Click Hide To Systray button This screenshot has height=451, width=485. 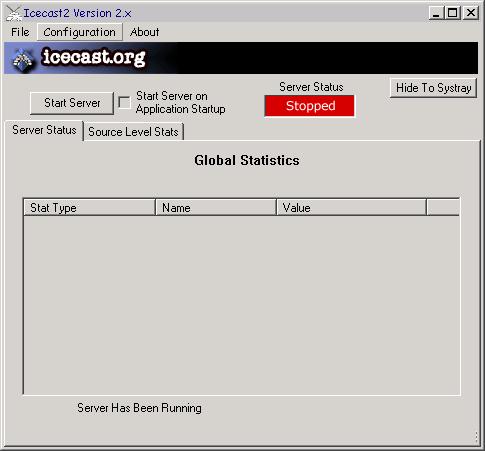(433, 88)
